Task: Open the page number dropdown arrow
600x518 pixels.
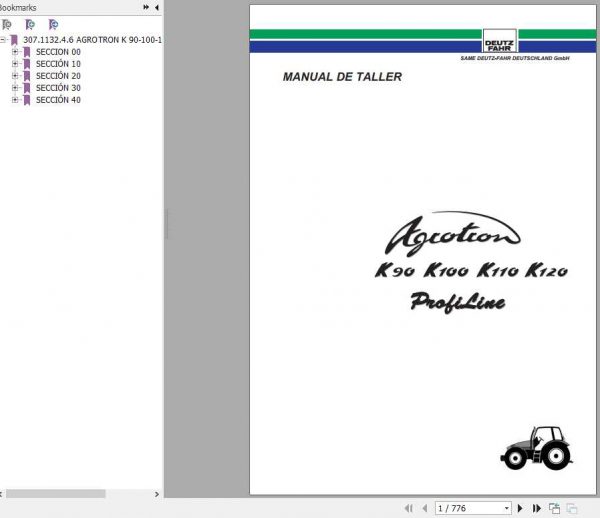Action: point(506,508)
